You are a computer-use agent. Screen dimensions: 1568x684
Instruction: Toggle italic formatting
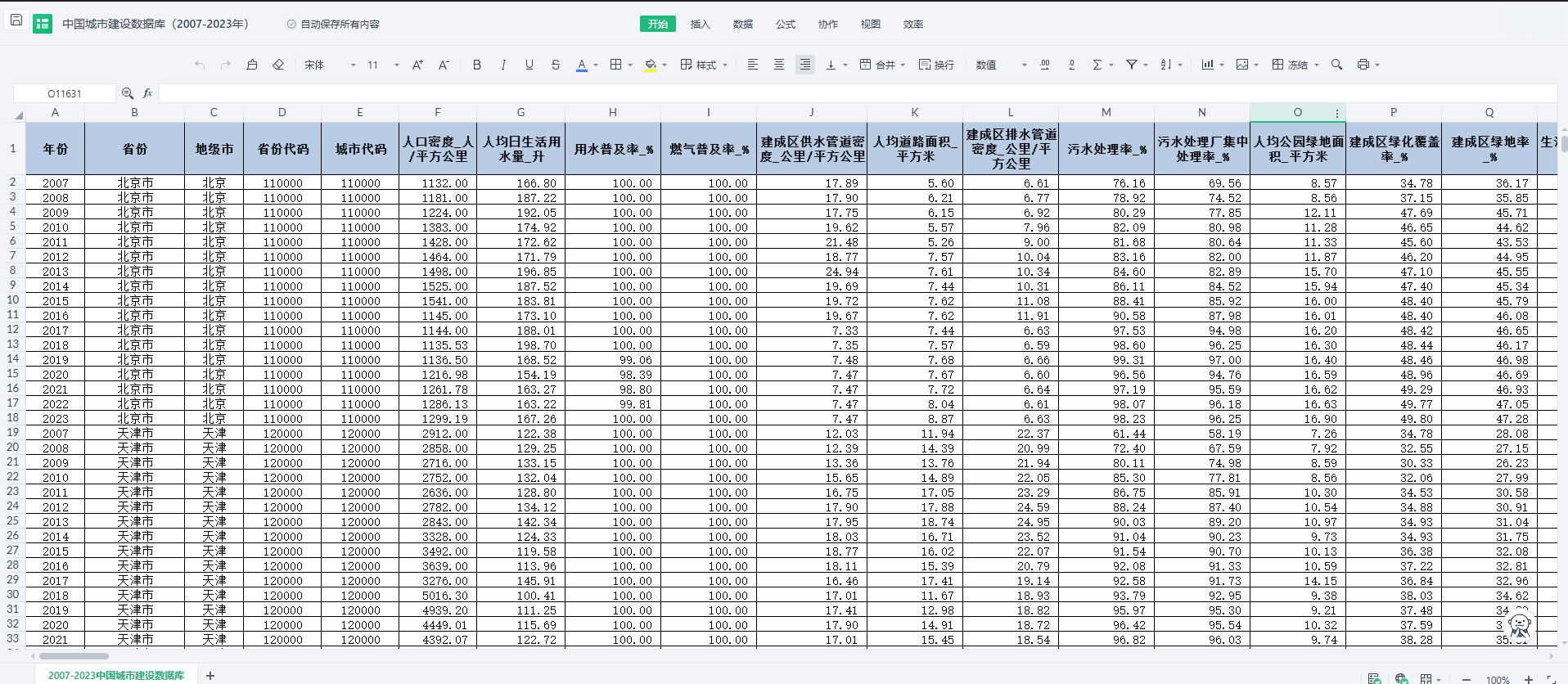[503, 65]
